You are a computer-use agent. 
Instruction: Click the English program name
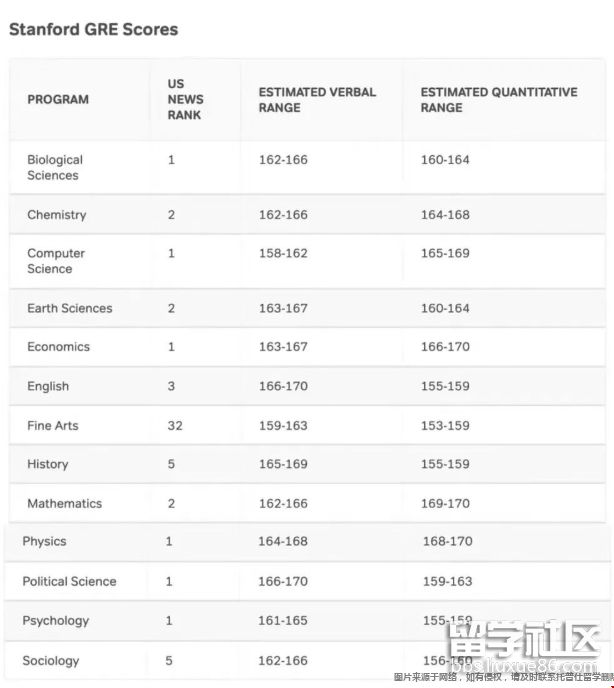(48, 386)
